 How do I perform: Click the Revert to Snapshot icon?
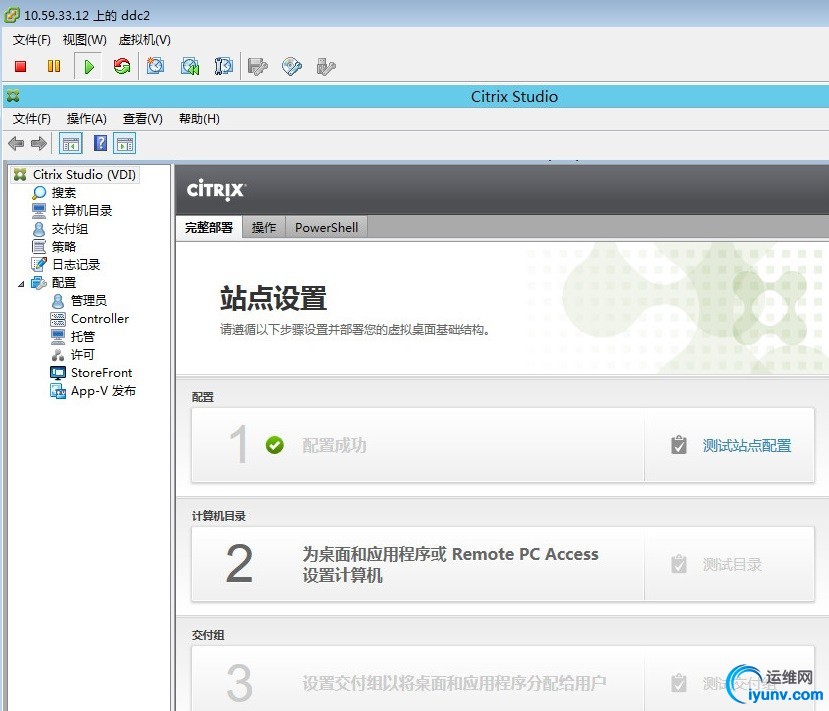point(190,67)
